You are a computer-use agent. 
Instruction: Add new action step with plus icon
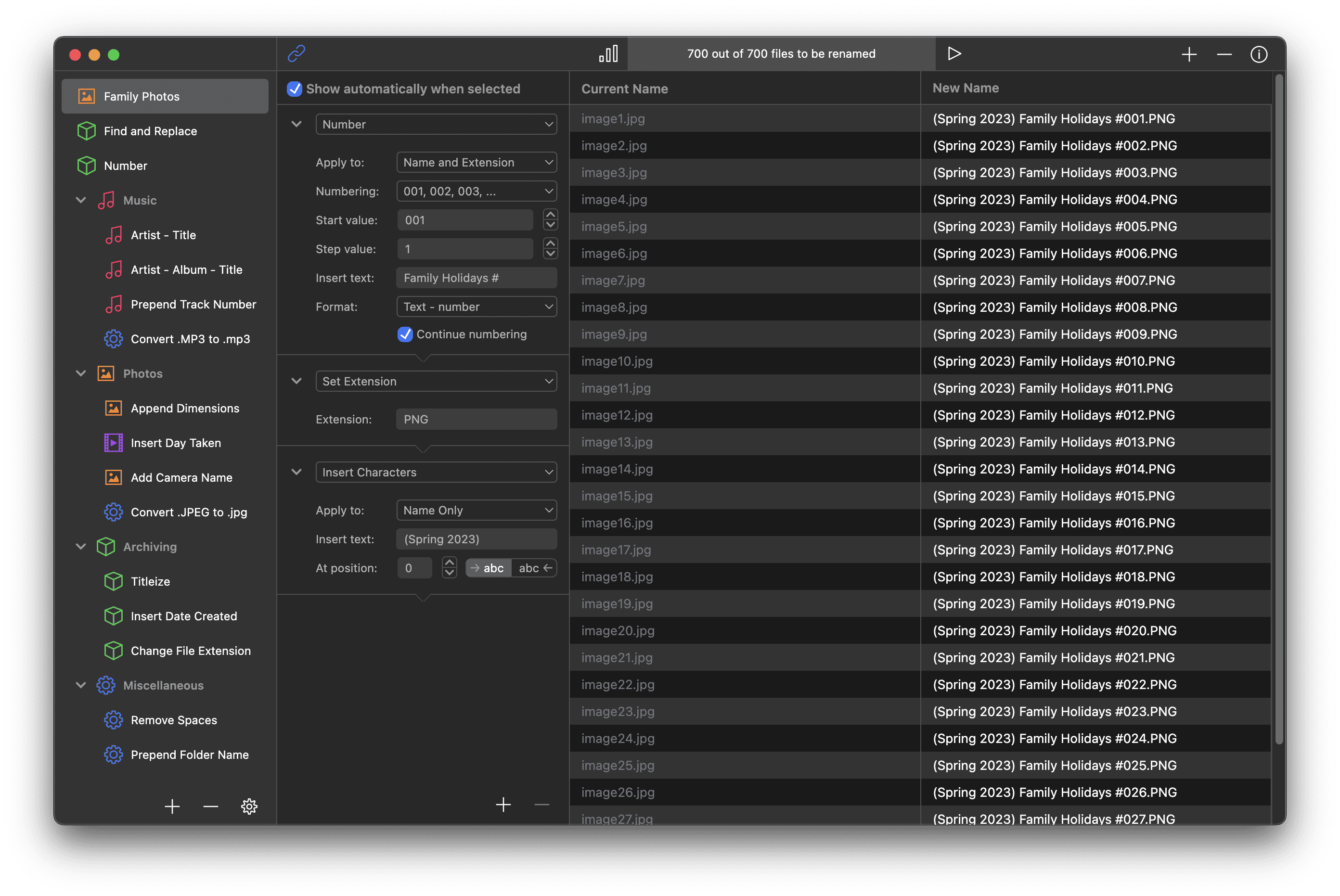point(503,805)
